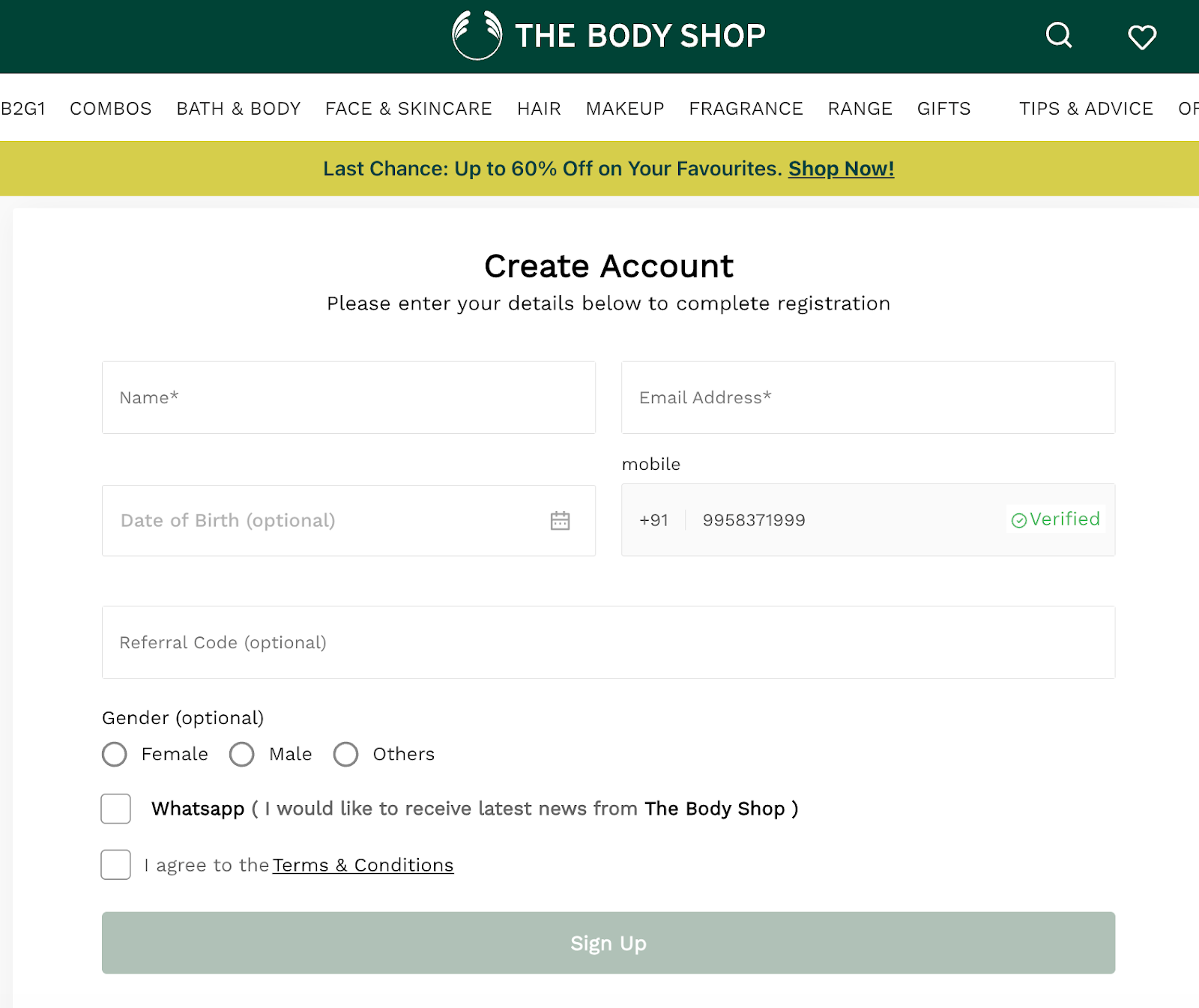Open the MAKEUP menu
The width and height of the screenshot is (1199, 1008).
point(625,109)
